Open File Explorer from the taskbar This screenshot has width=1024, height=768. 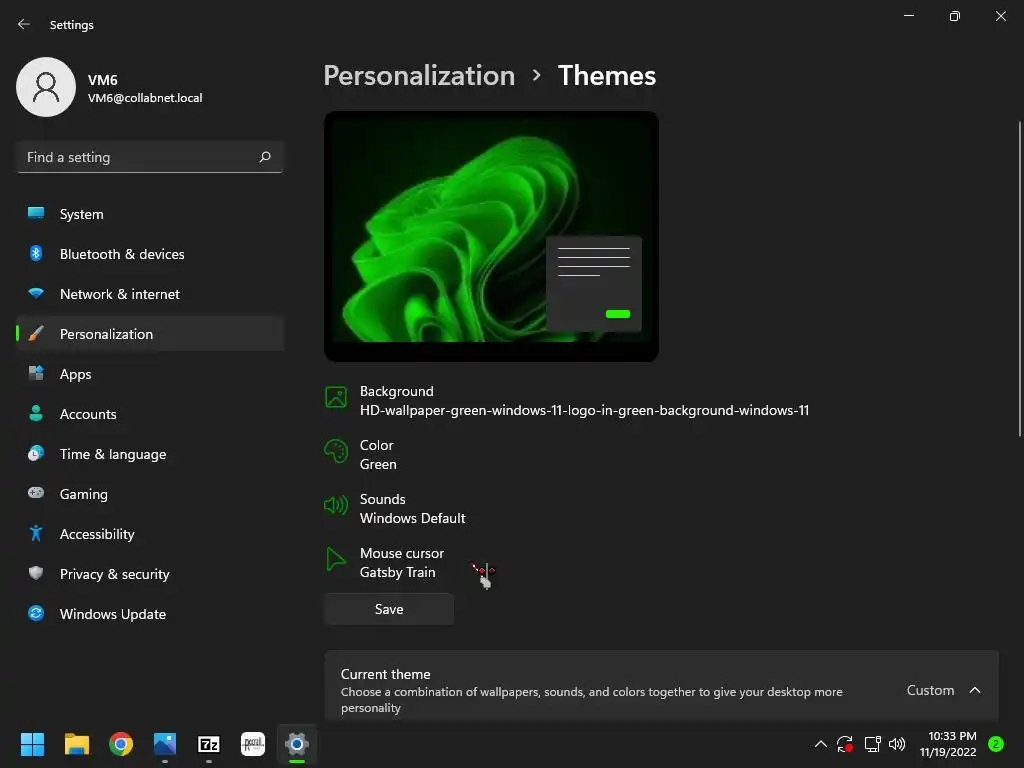pos(76,744)
